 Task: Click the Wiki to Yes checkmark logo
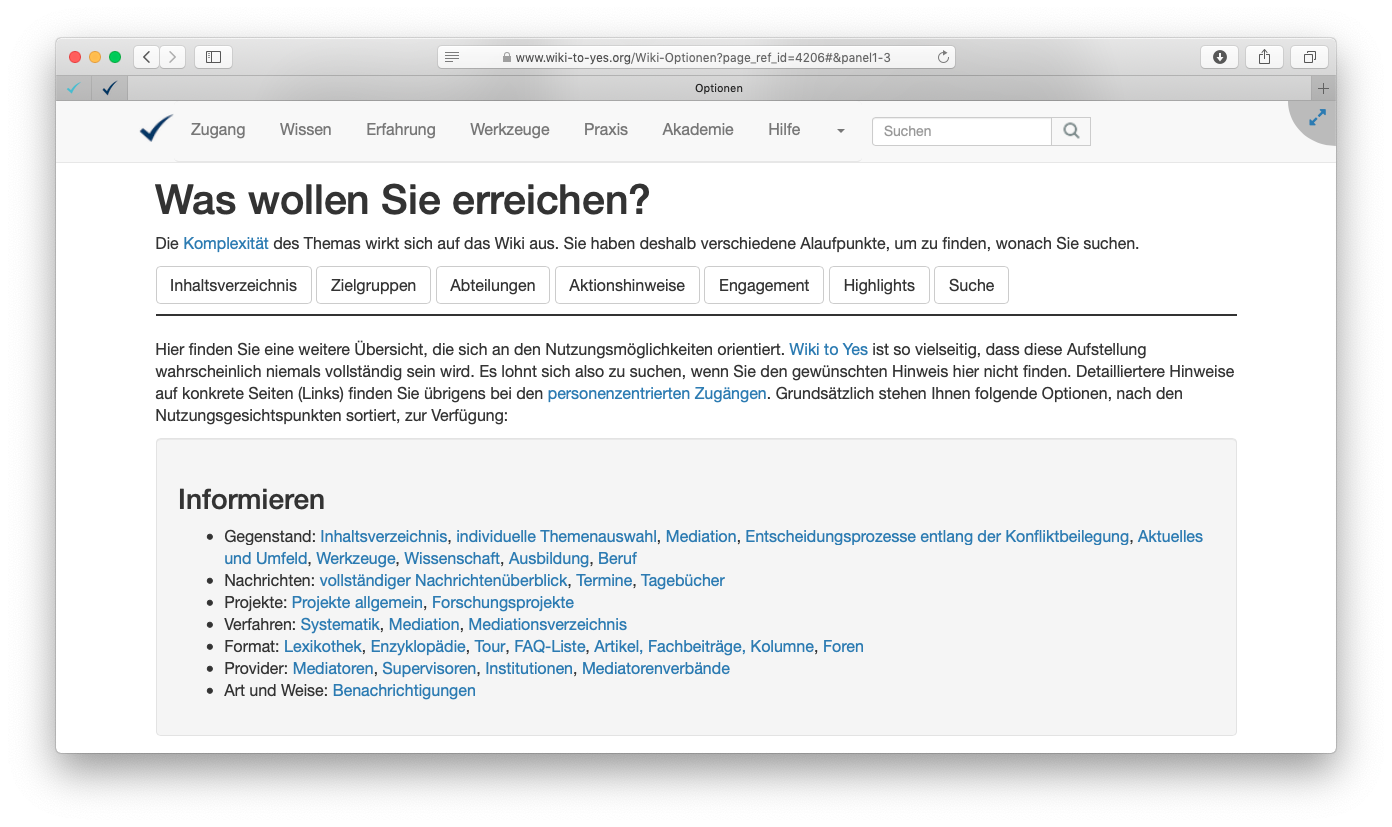click(156, 129)
